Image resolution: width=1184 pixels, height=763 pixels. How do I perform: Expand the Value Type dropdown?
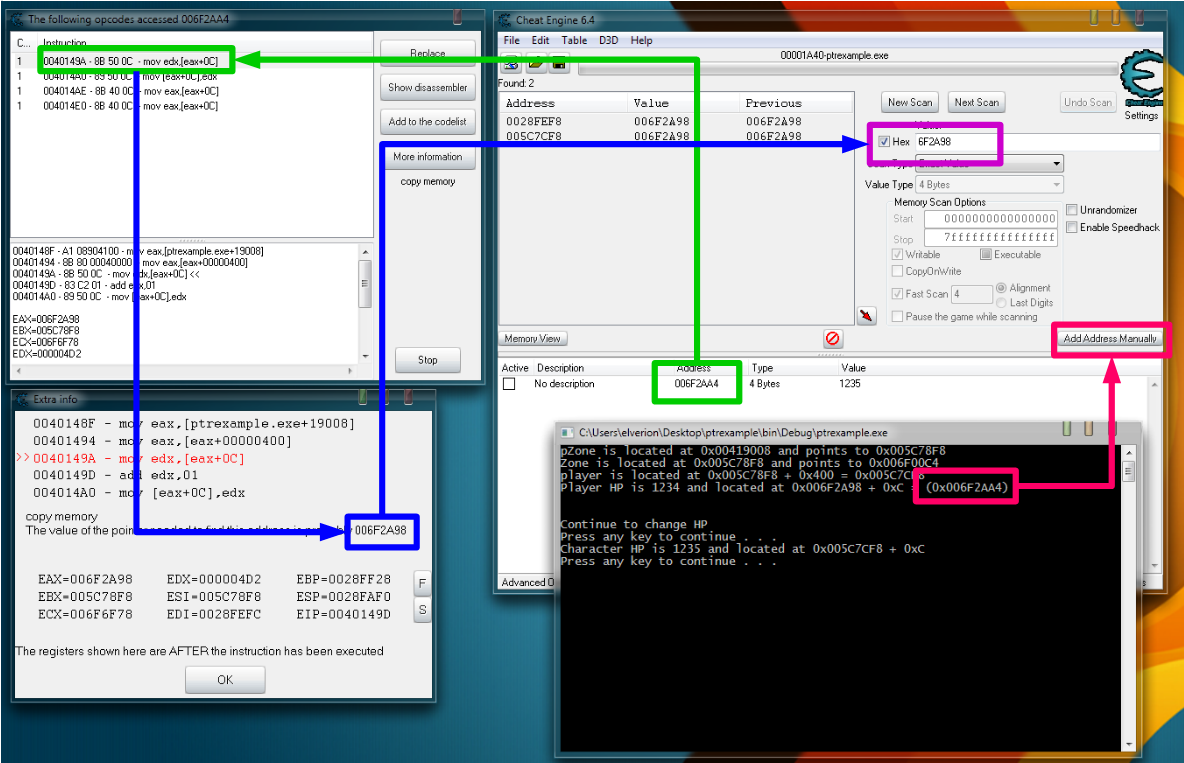(990, 185)
